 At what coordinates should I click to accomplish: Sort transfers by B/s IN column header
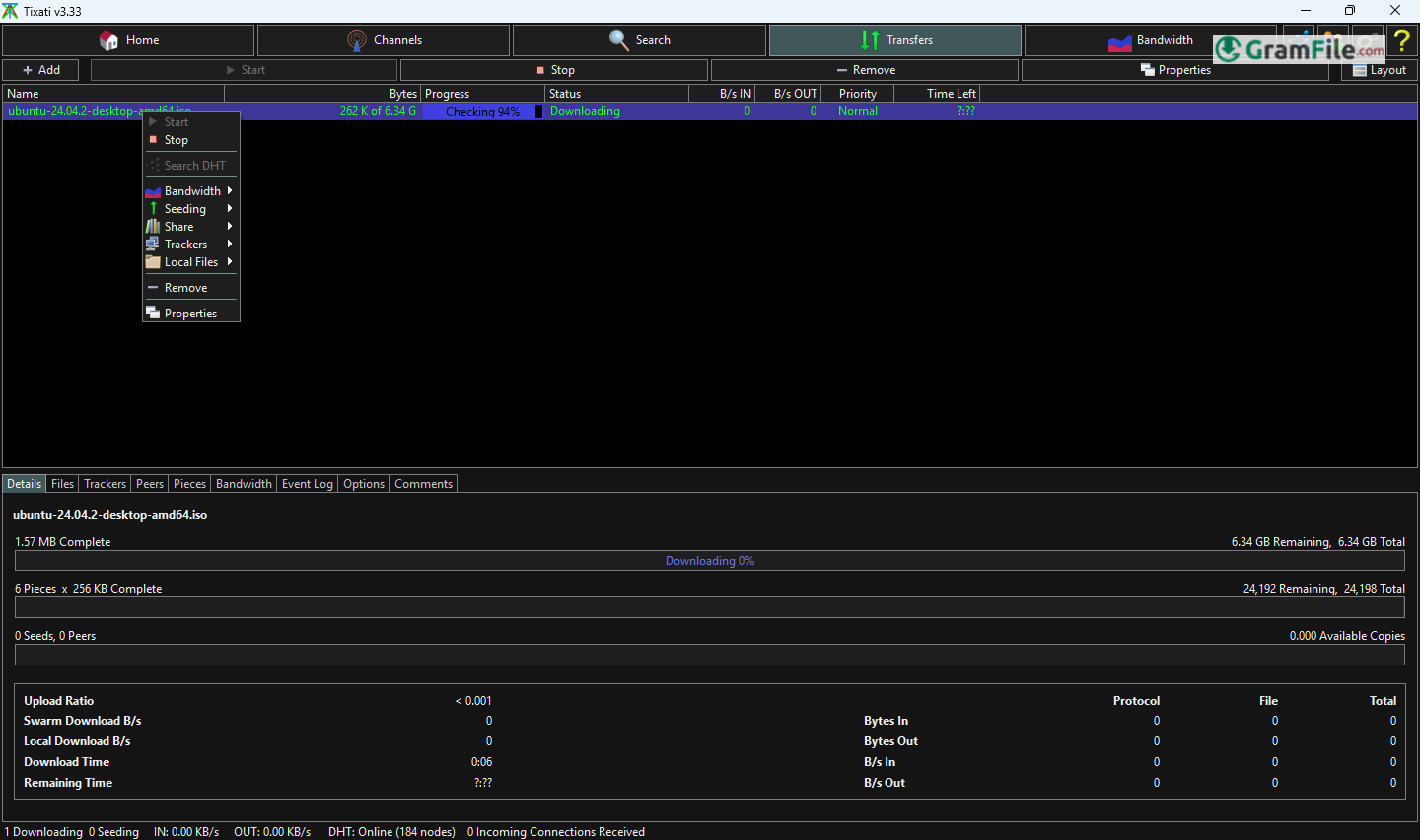coord(722,94)
